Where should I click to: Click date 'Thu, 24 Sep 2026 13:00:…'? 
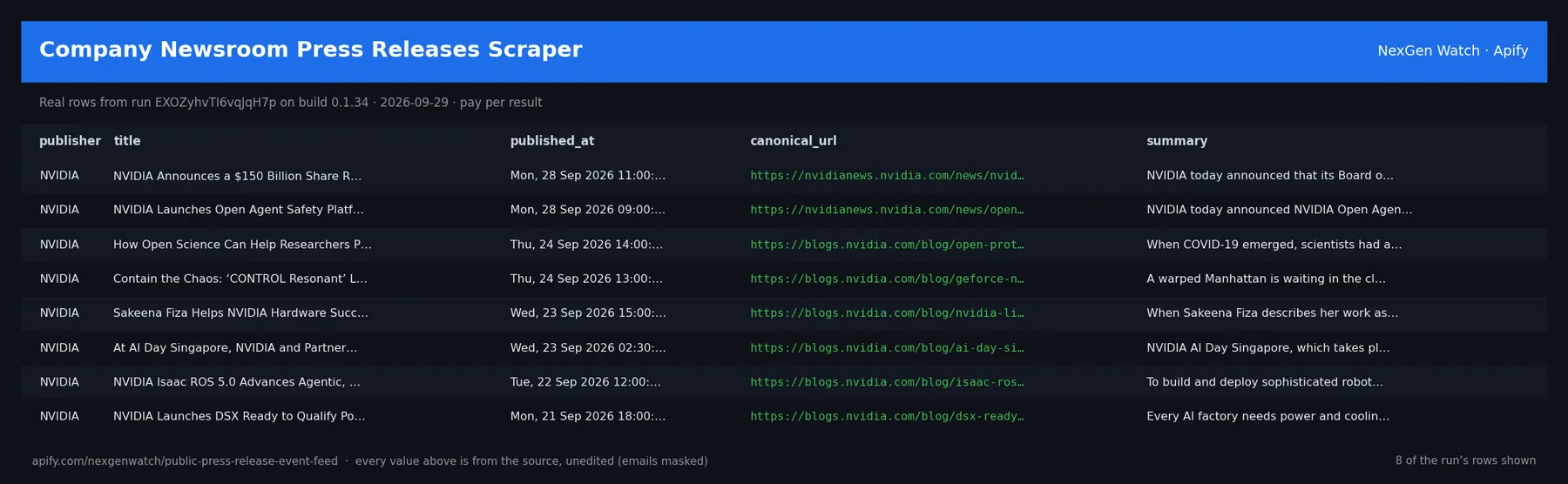586,279
